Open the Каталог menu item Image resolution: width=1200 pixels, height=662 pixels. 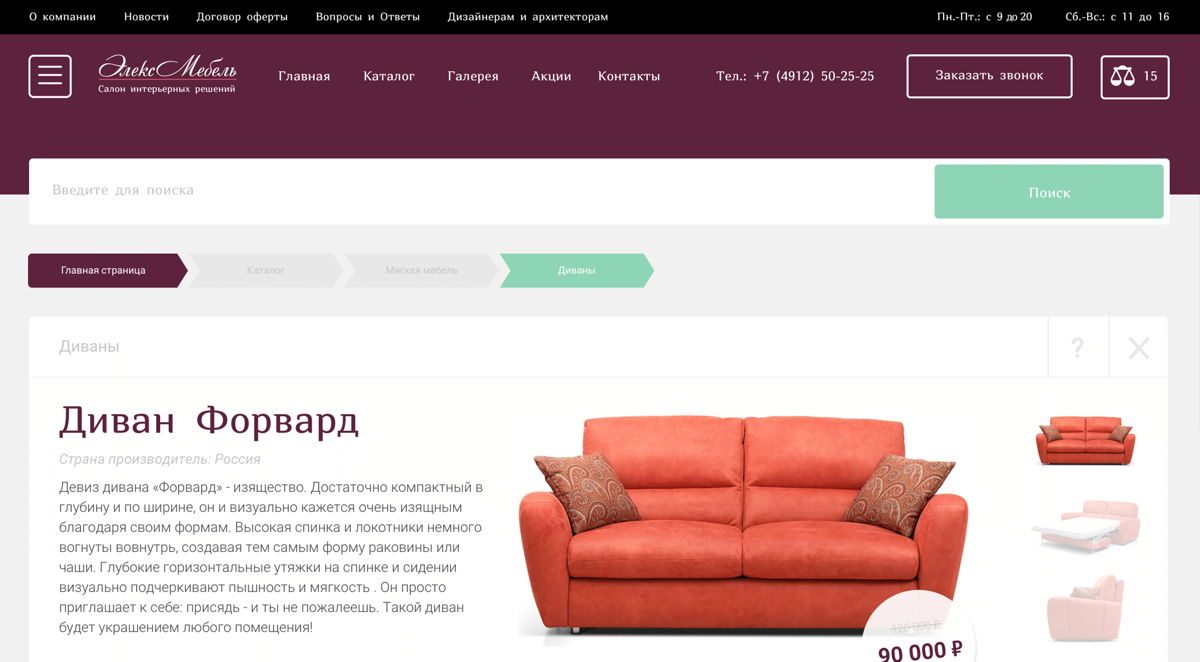pos(389,76)
